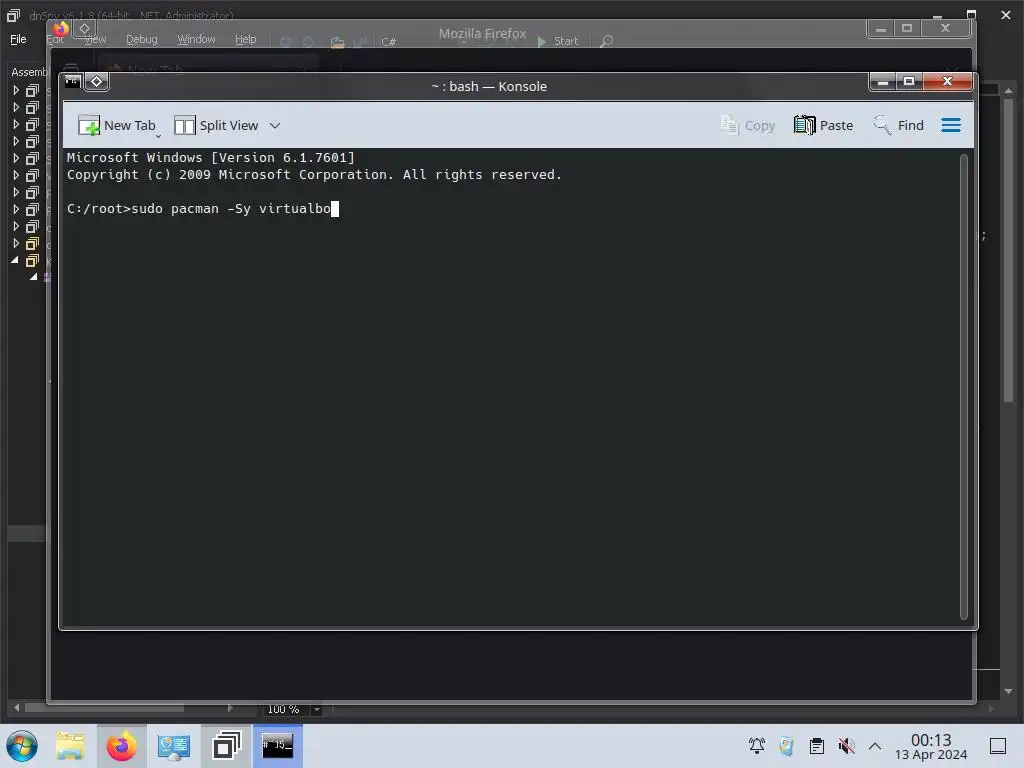Open the clipboard tray icon
Image resolution: width=1024 pixels, height=768 pixels.
coord(816,746)
